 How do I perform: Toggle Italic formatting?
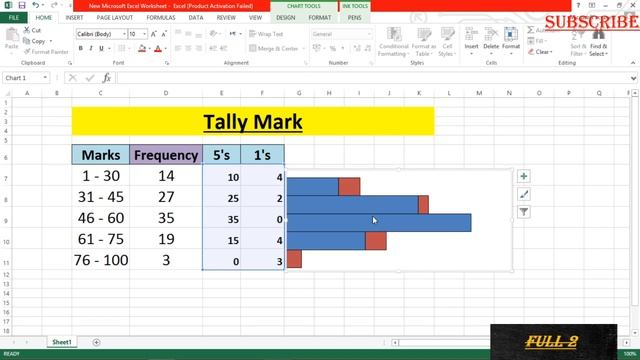tap(91, 49)
